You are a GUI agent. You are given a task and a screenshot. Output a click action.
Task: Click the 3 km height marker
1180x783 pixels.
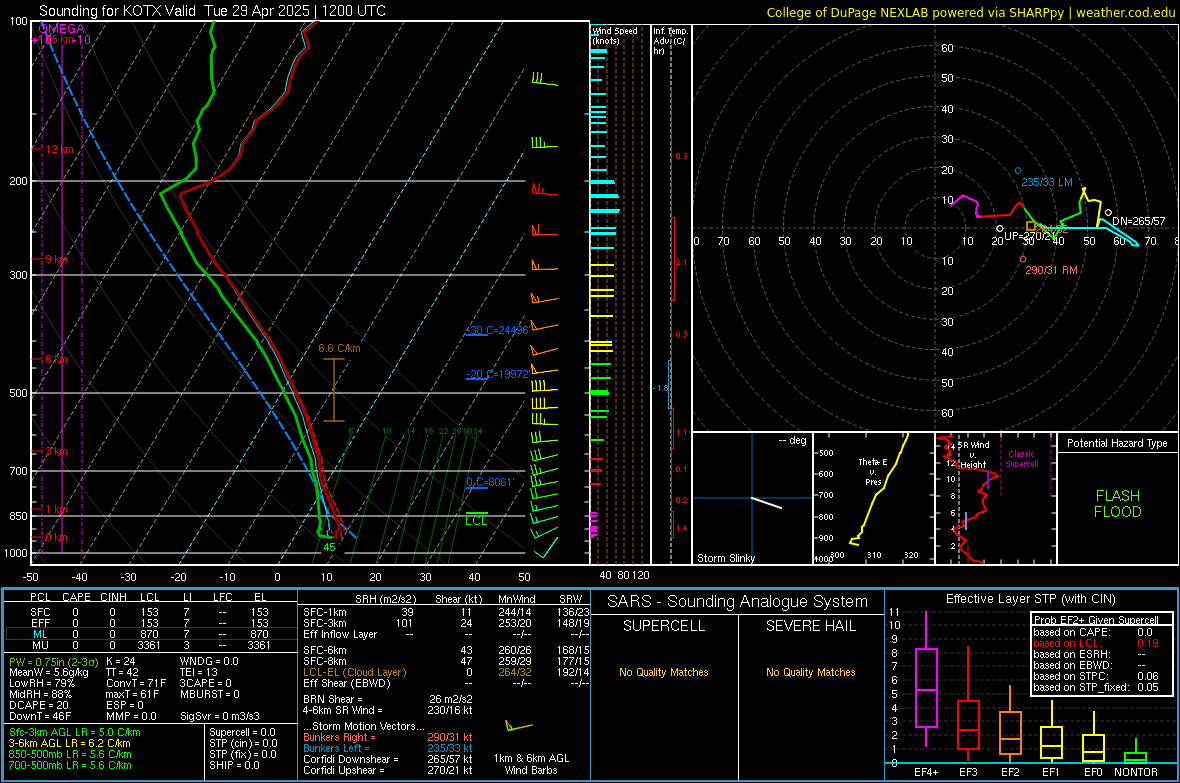56,451
